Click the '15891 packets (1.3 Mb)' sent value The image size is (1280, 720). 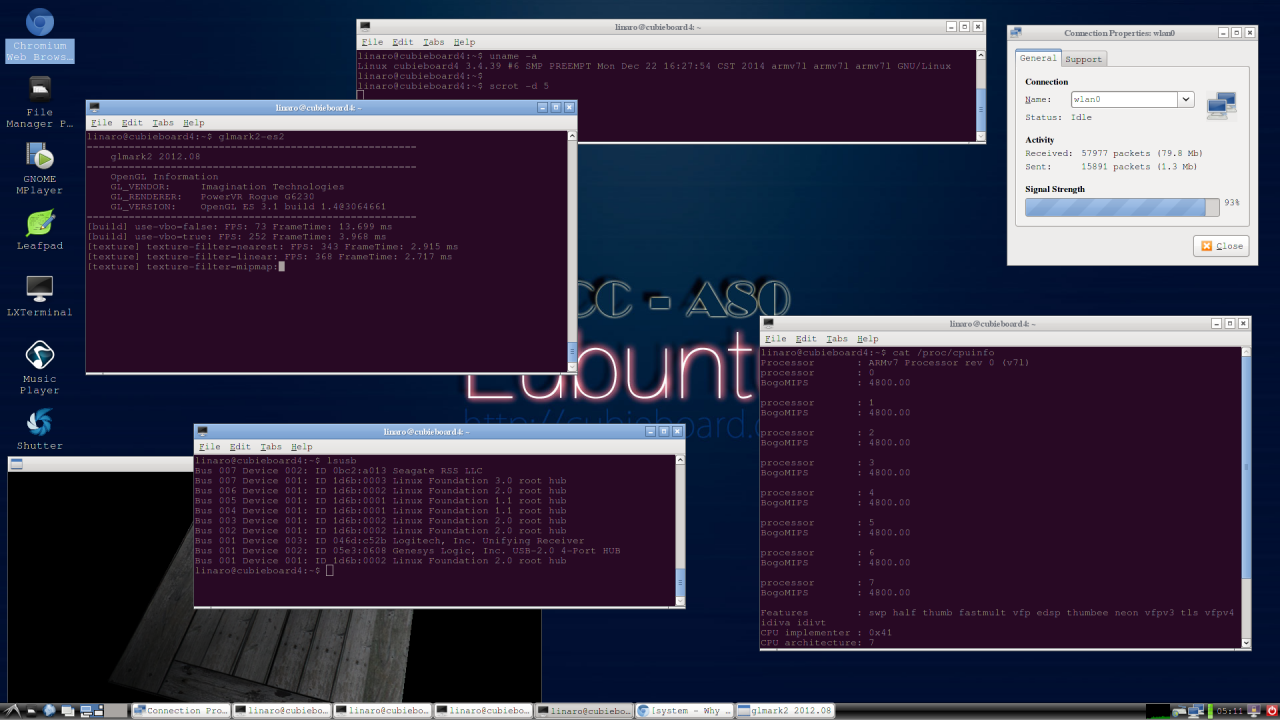click(1139, 167)
